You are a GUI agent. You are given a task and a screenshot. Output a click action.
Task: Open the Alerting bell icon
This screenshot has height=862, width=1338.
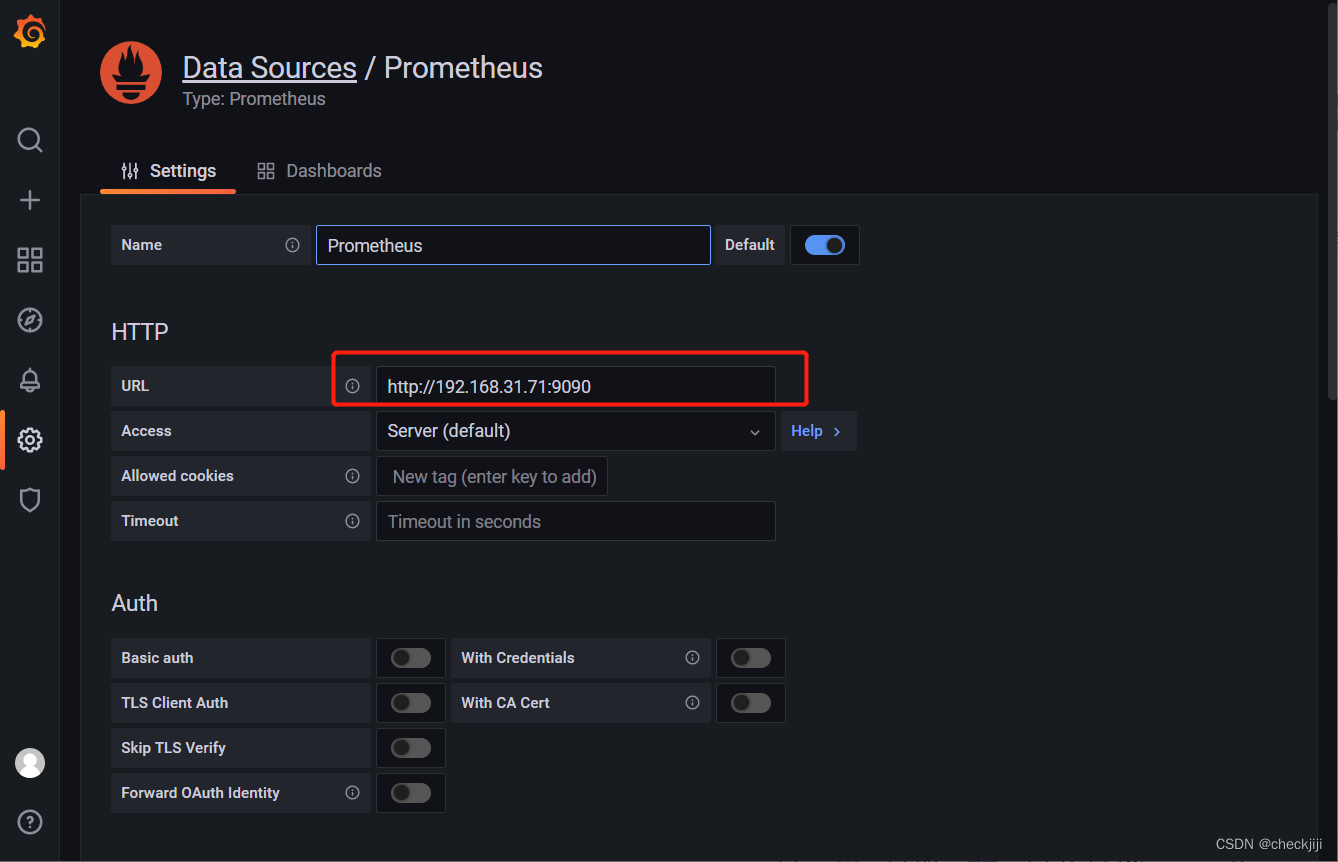click(29, 380)
